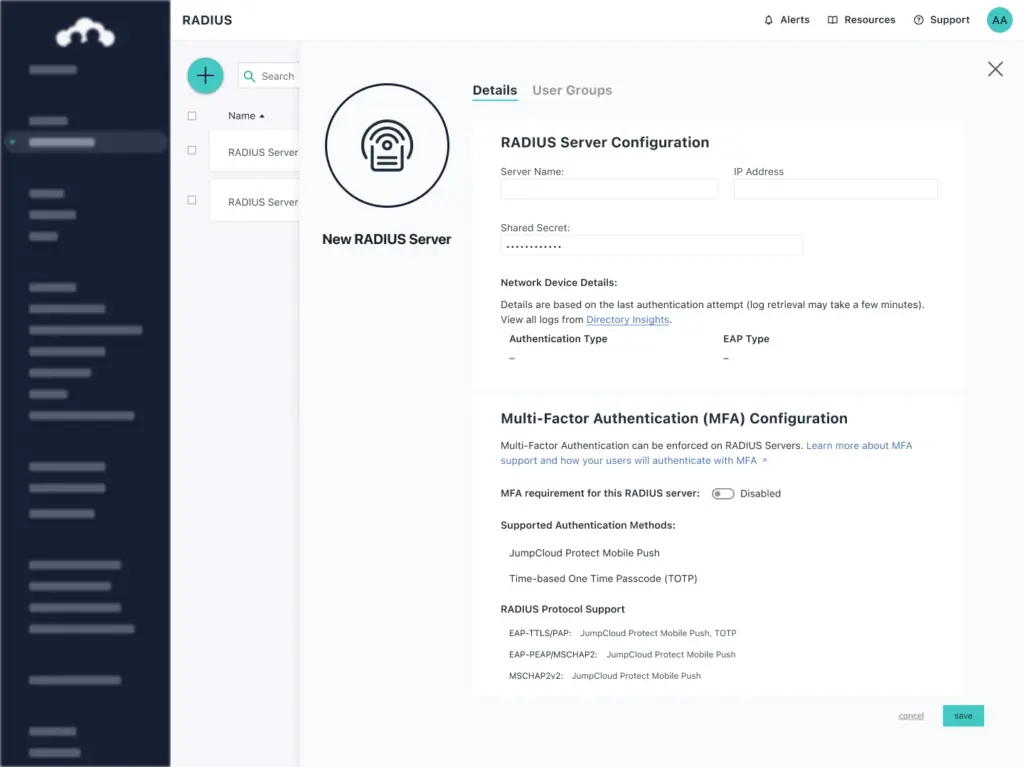This screenshot has width=1024, height=767.
Task: Click the RADIUS Protocol Support label
Action: tap(562, 610)
